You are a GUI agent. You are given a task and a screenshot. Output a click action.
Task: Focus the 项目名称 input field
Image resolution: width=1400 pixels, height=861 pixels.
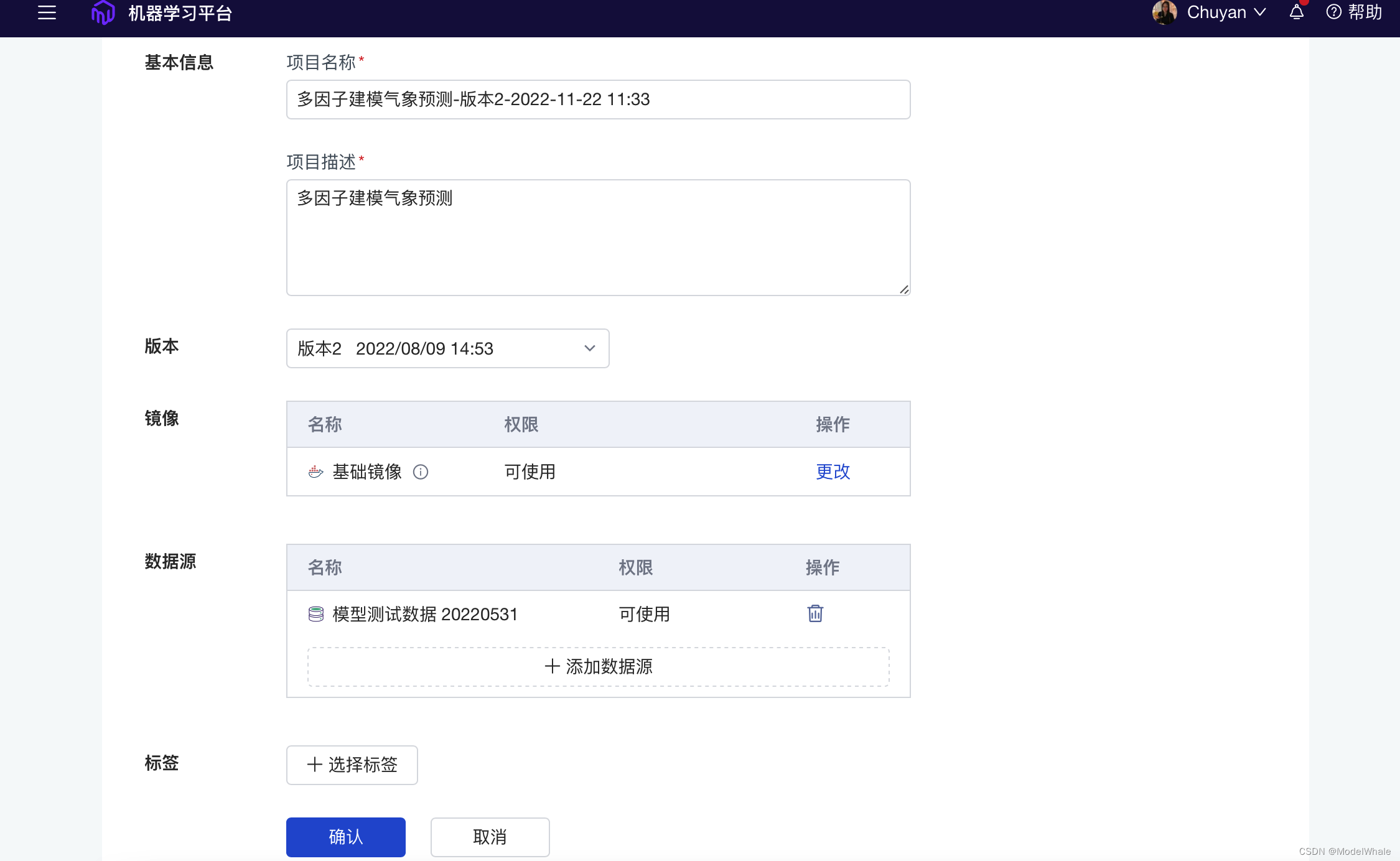(598, 100)
